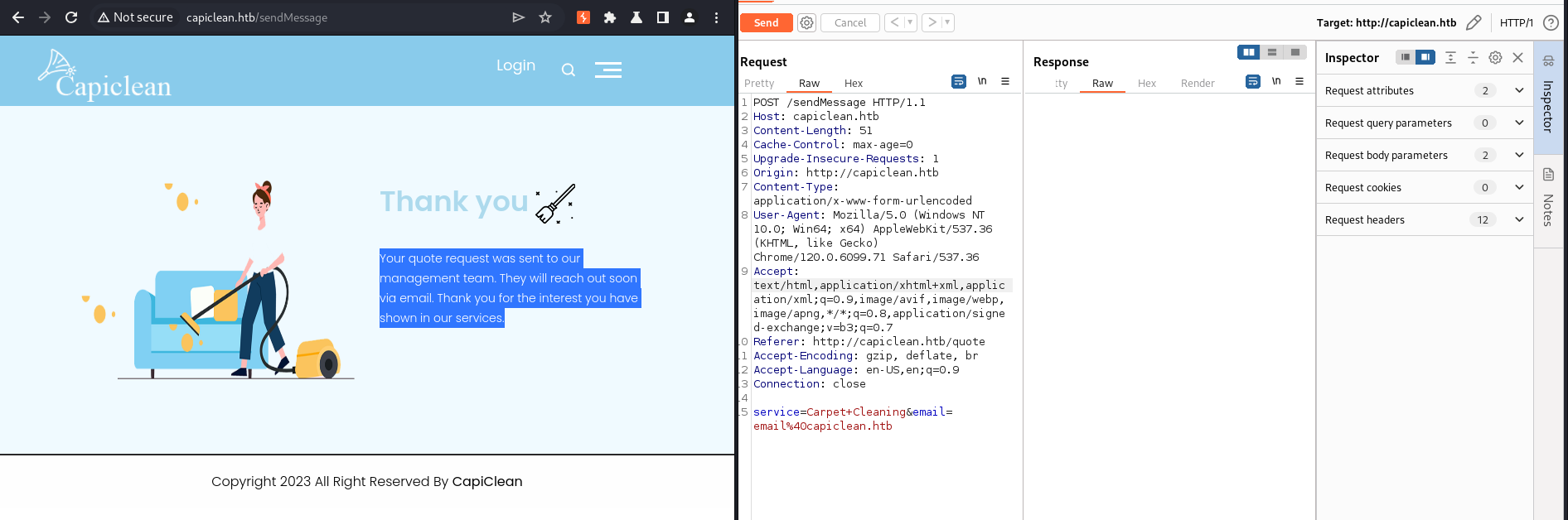This screenshot has height=520, width=1568.
Task: Open the history back dropdown arrow
Action: (910, 23)
